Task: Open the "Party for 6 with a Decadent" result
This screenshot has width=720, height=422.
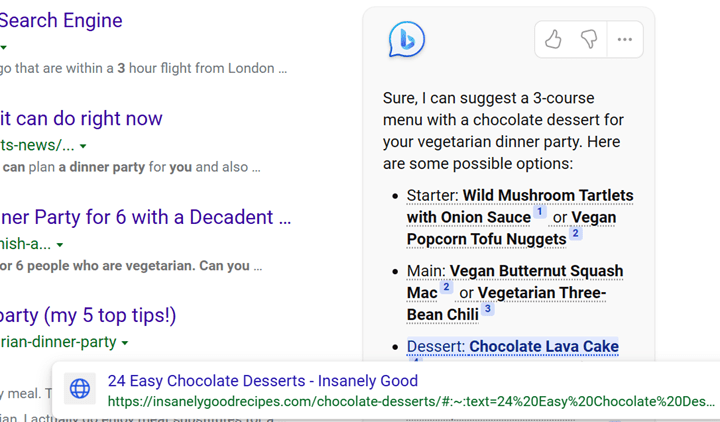Action: click(146, 217)
